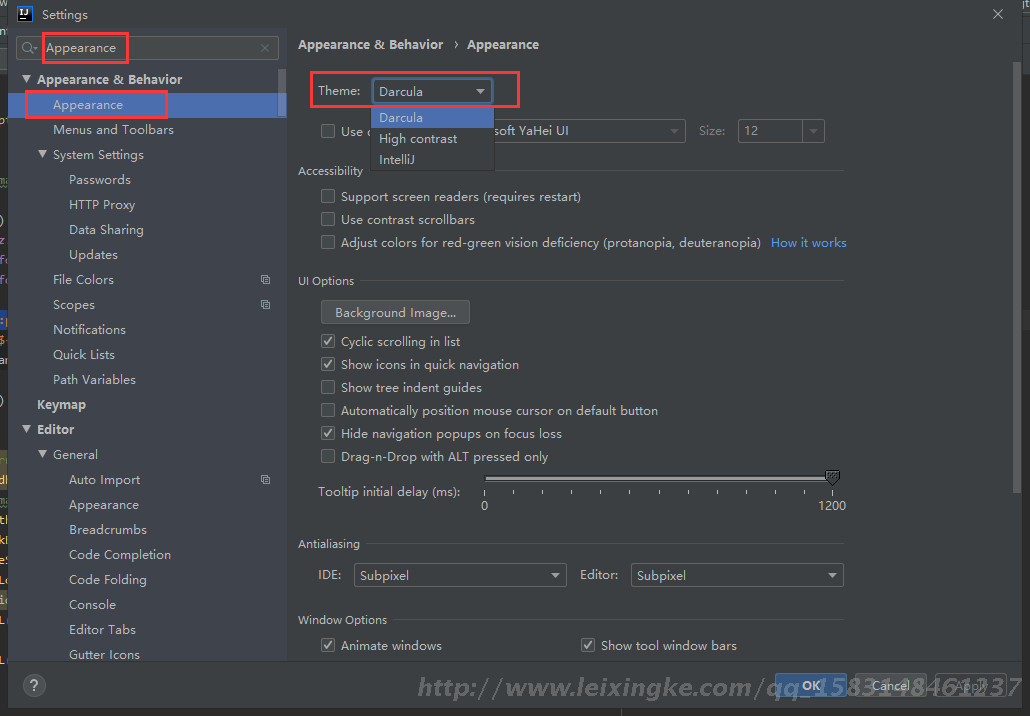
Task: Click the project-level icon beside Auto Import
Action: (265, 480)
